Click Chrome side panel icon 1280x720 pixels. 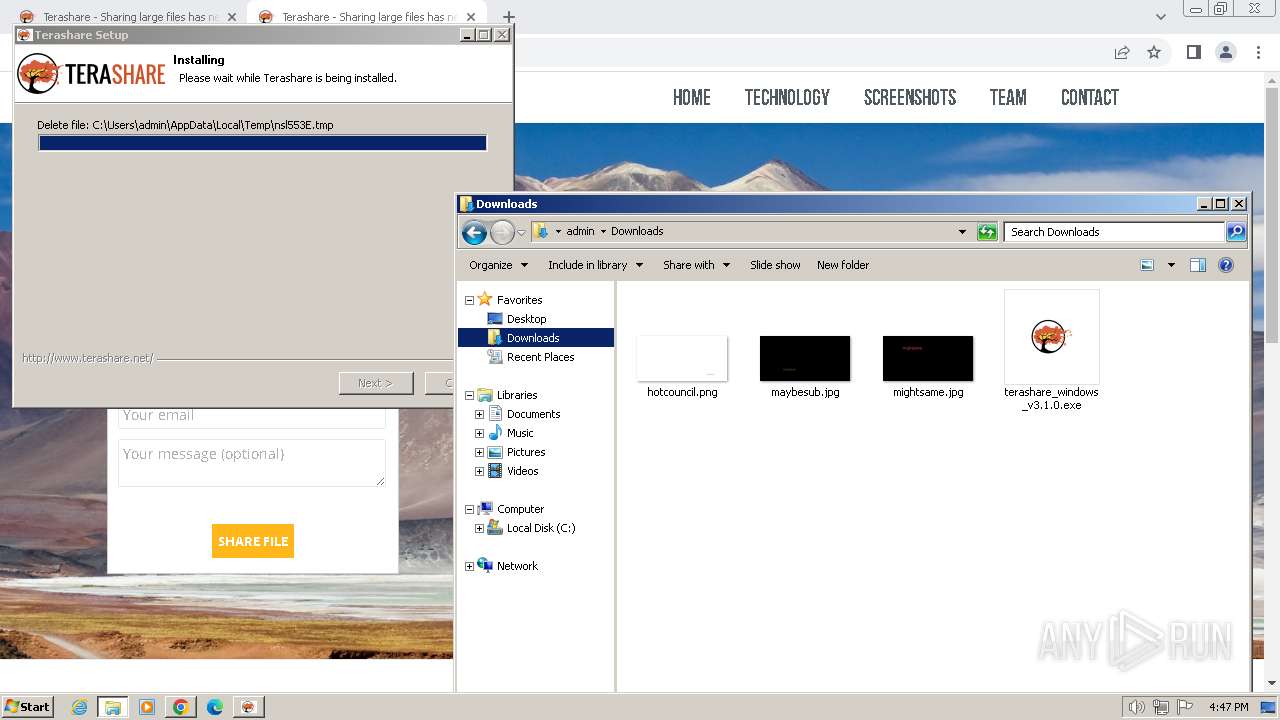[x=1193, y=52]
